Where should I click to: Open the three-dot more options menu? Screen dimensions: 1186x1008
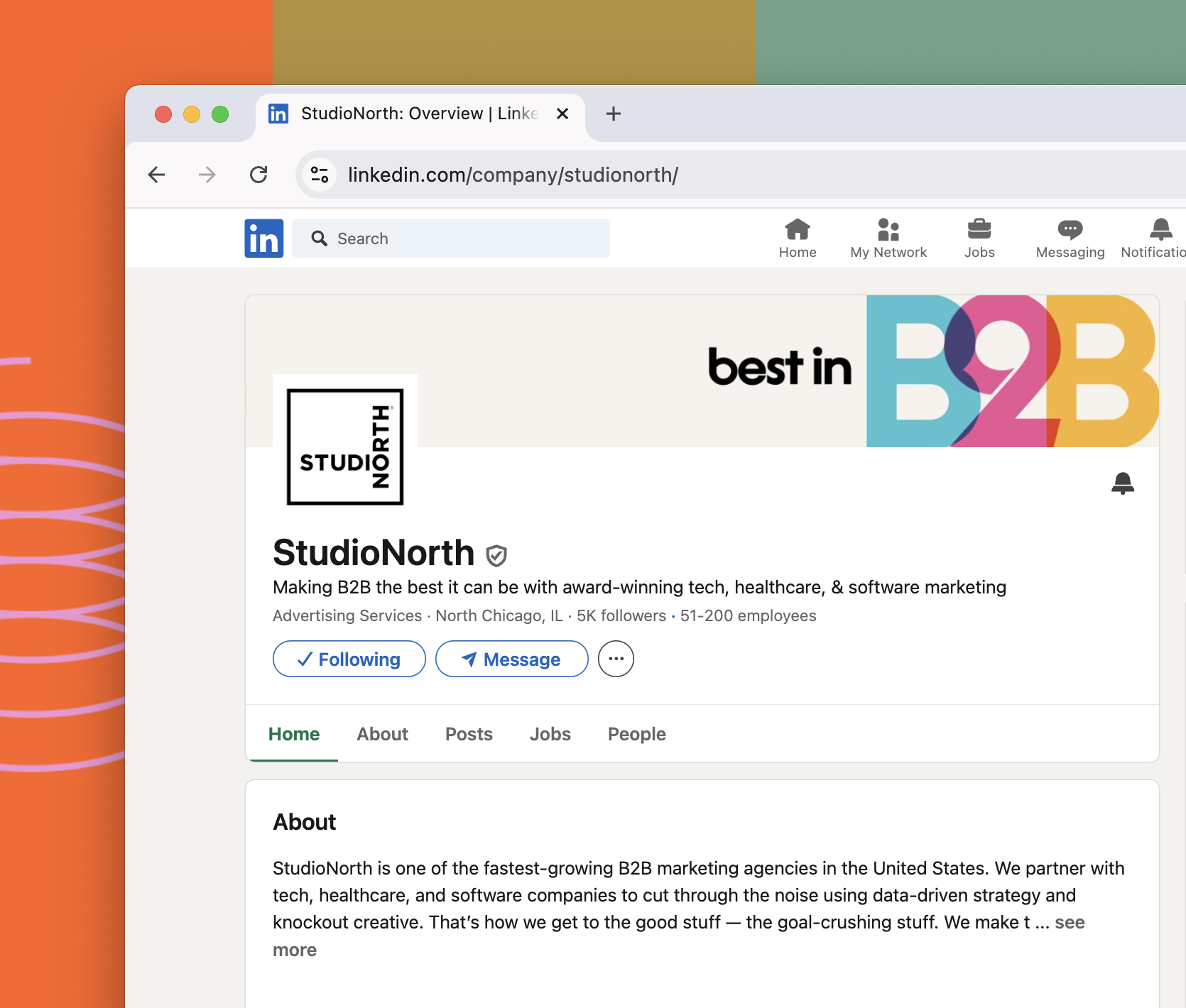click(x=616, y=659)
